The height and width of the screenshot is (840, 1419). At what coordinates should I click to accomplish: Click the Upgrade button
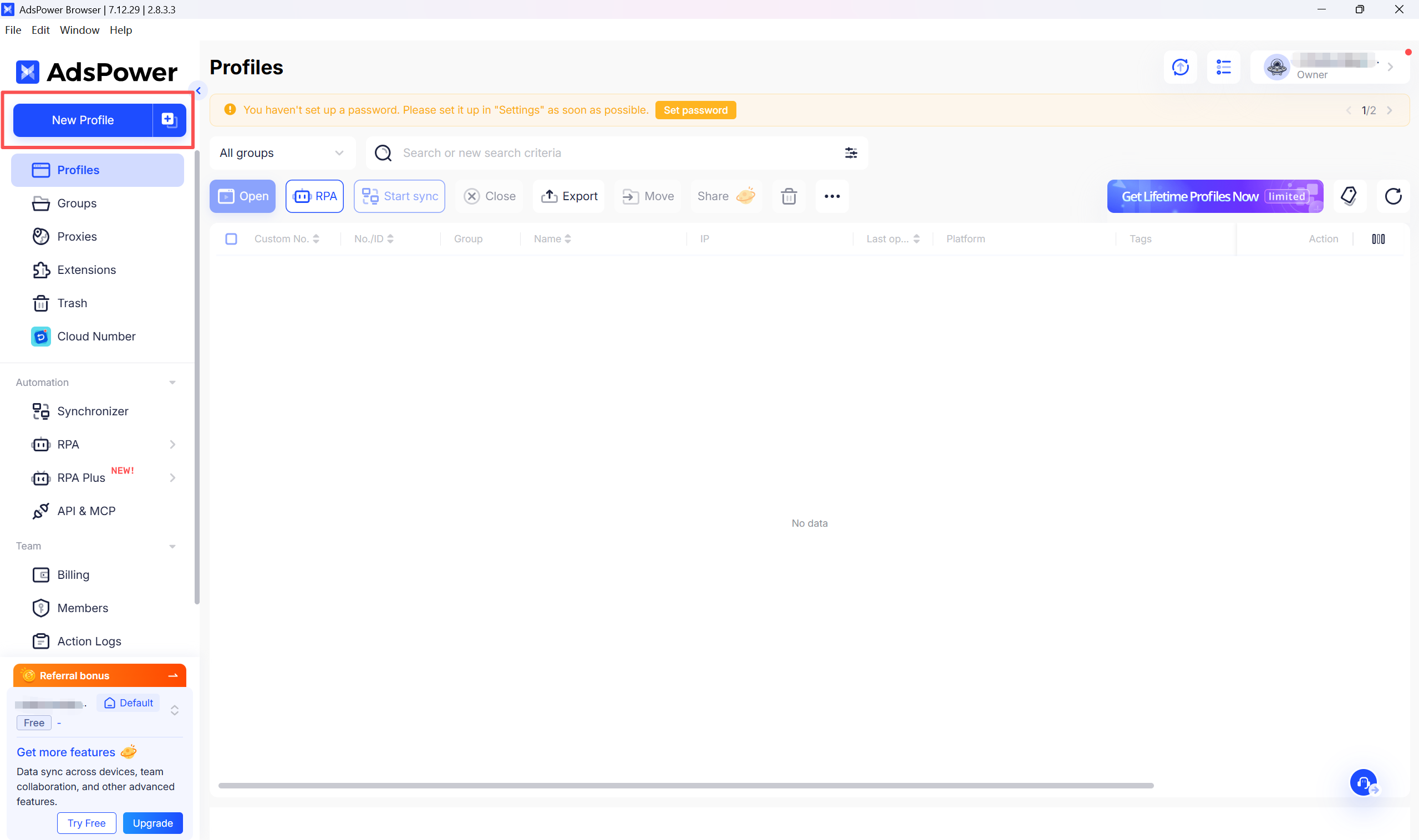tap(153, 823)
